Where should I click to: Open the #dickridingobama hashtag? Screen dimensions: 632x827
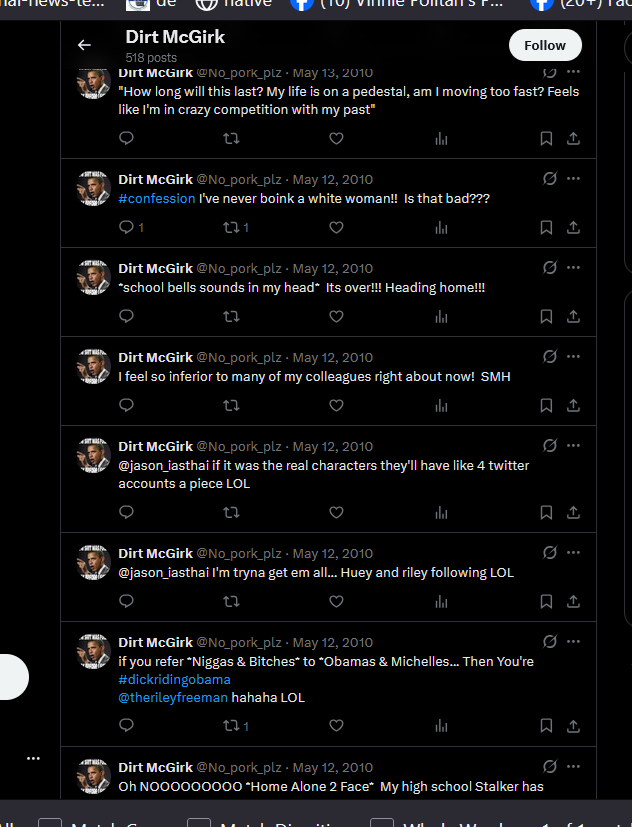[175, 680]
